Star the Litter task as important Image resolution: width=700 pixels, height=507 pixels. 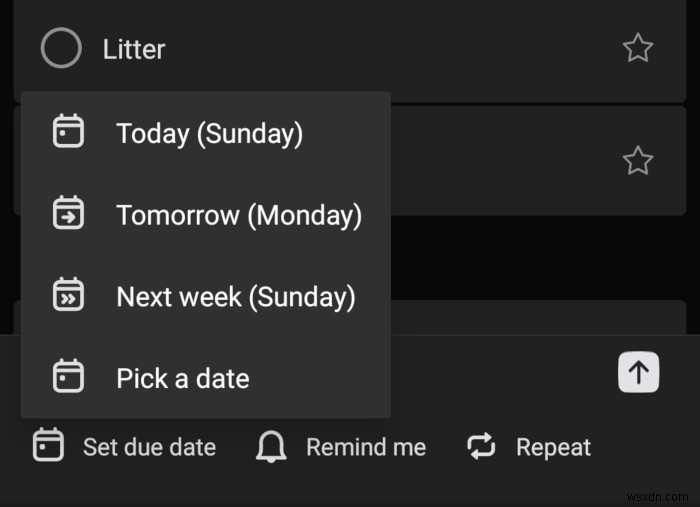[638, 48]
